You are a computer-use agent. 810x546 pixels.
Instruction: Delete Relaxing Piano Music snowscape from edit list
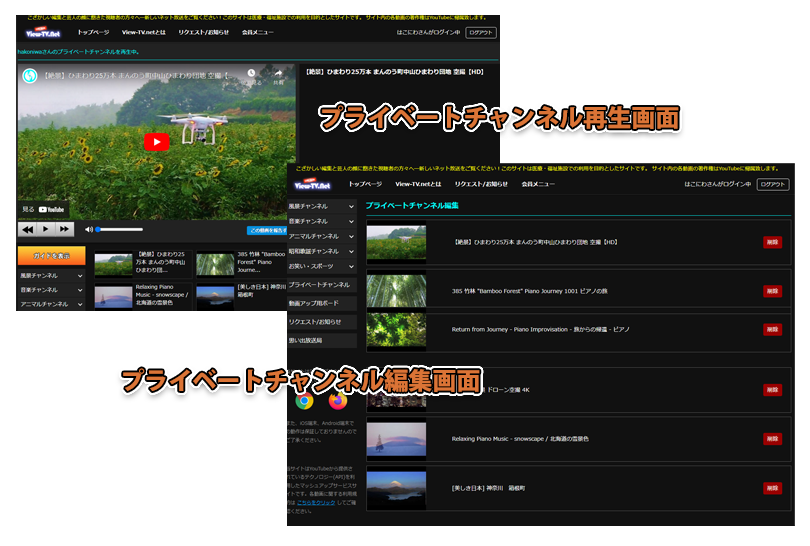coord(772,439)
